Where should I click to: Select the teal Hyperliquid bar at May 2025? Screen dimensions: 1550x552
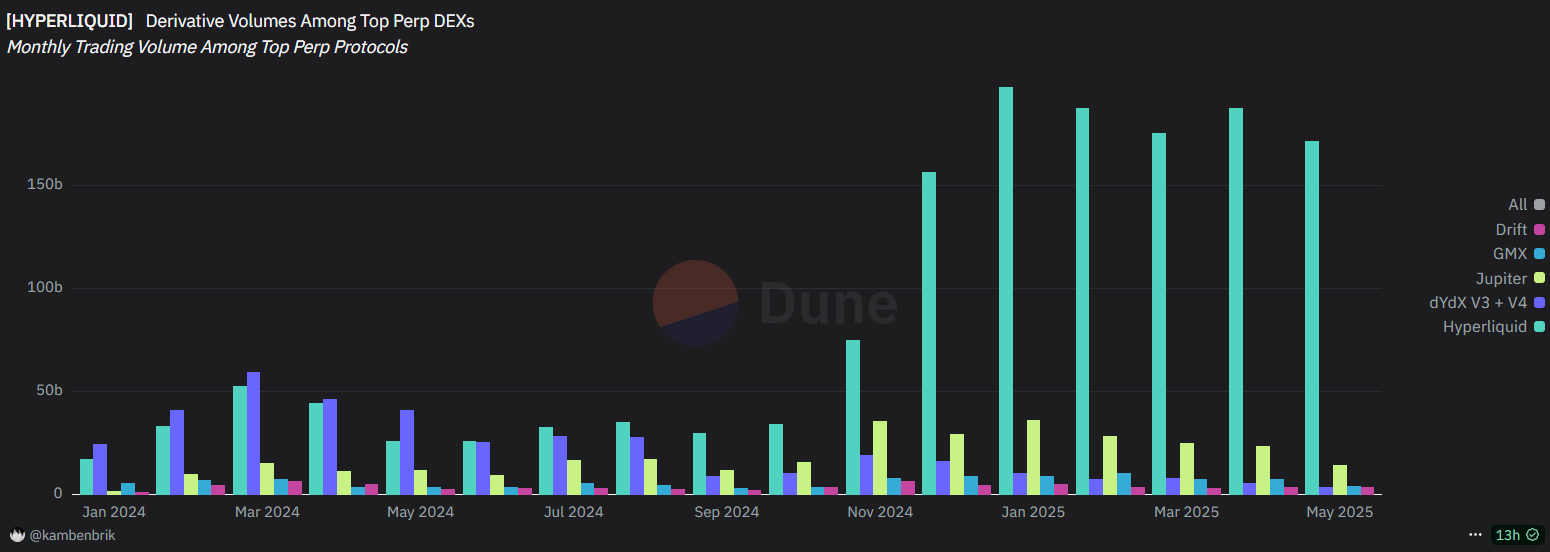tap(1312, 317)
